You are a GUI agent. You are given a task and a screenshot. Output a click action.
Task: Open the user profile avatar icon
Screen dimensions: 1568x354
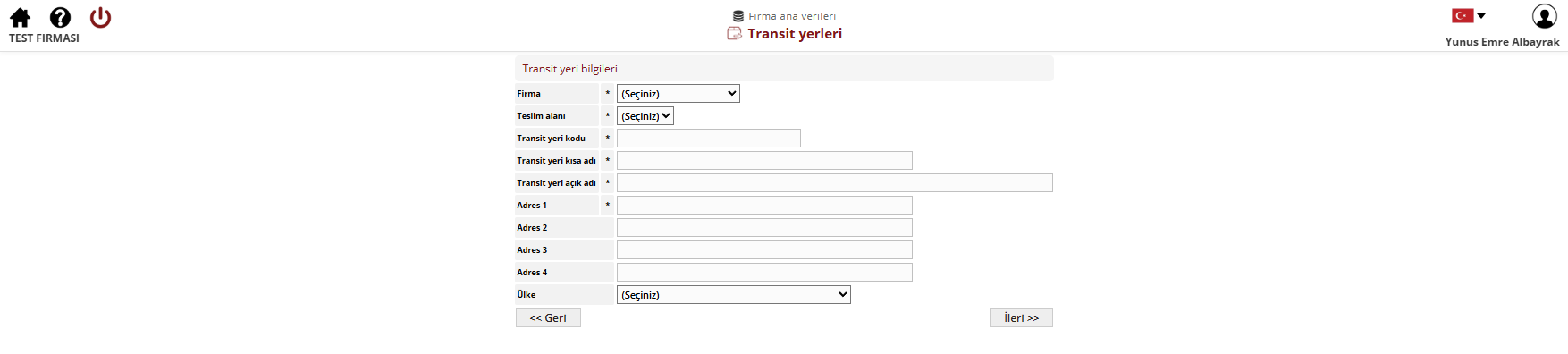pos(1544,16)
